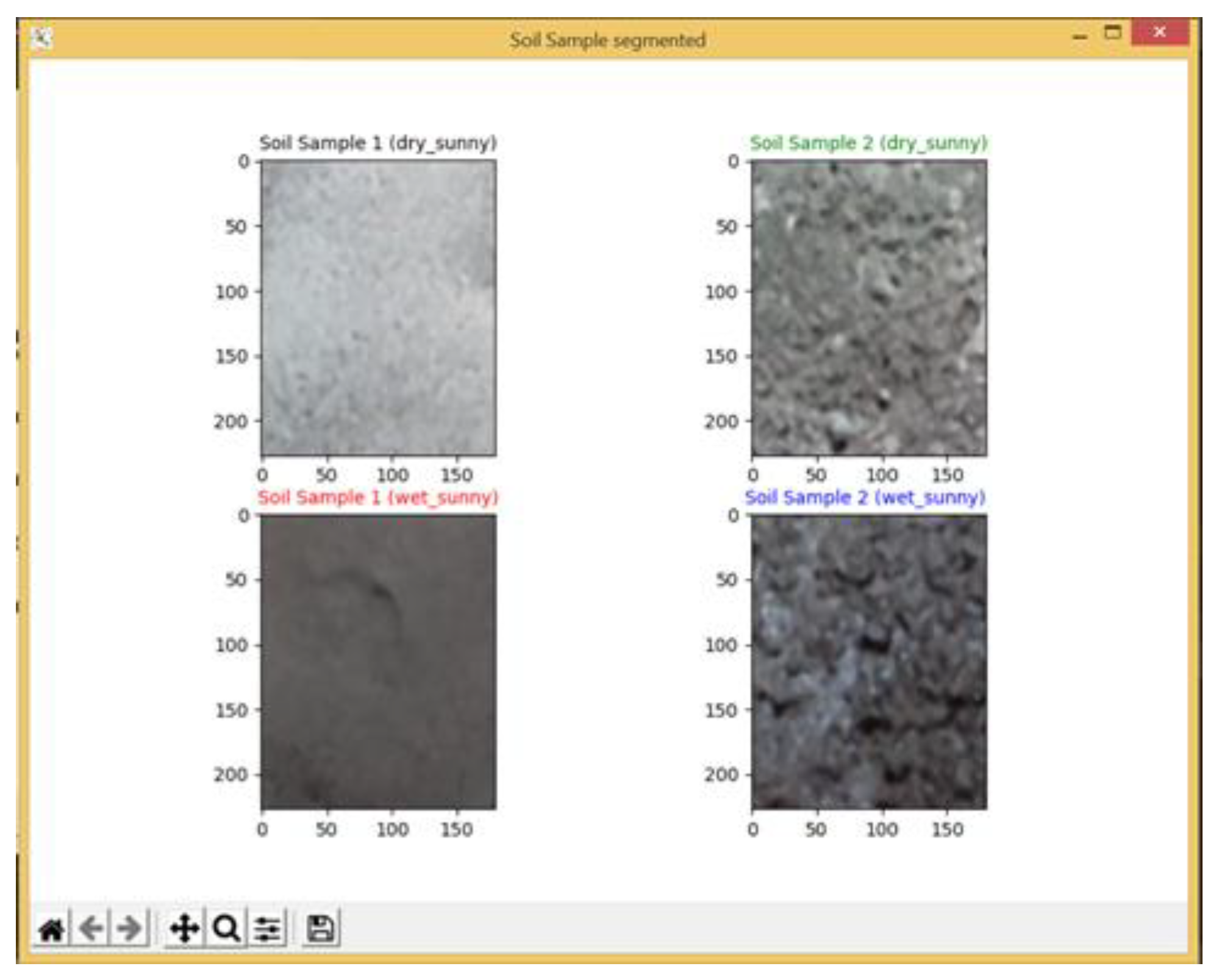Save the figure with floppy icon
1219x980 pixels.
coord(320,929)
